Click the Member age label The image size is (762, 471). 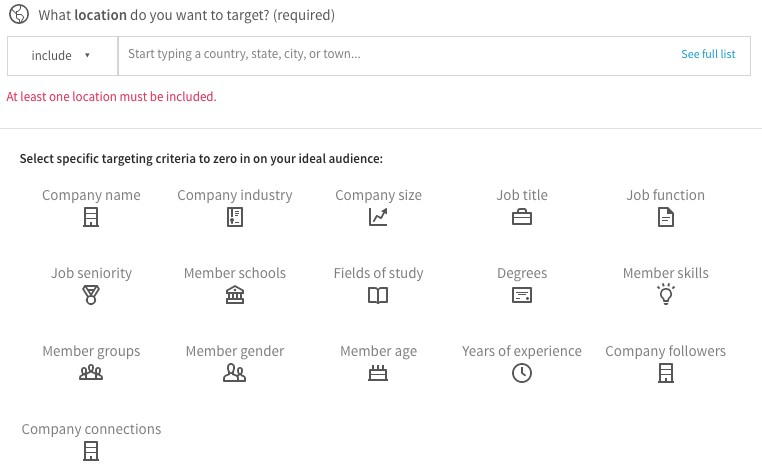click(378, 351)
